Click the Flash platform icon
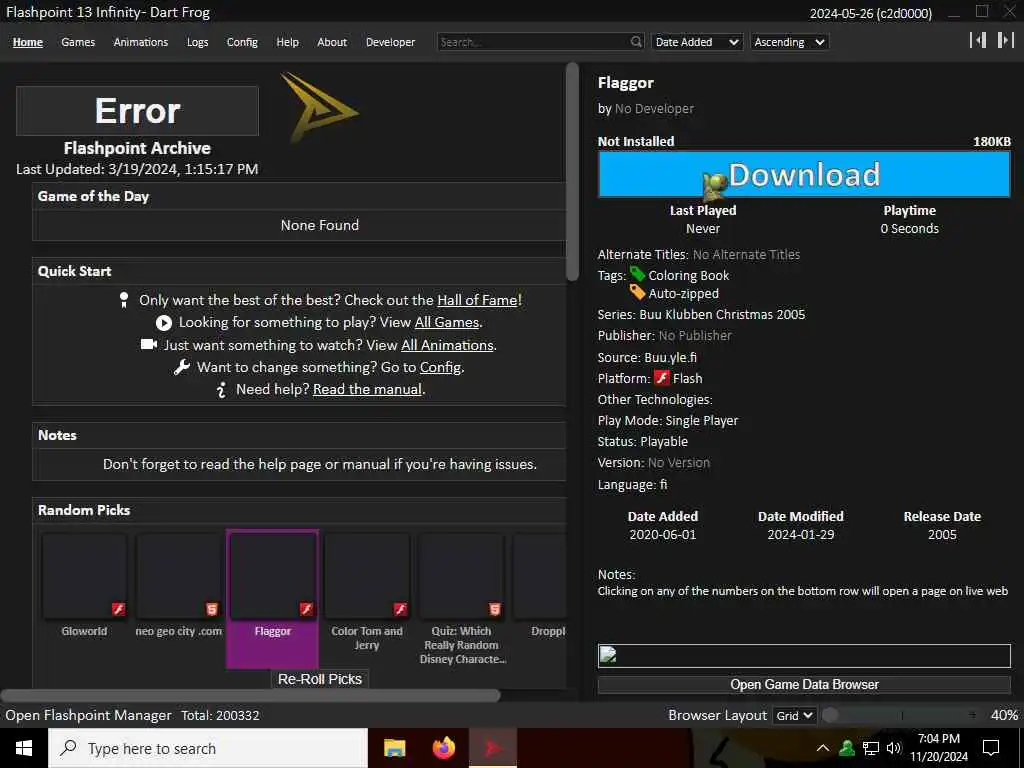Viewport: 1024px width, 768px height. [x=662, y=377]
